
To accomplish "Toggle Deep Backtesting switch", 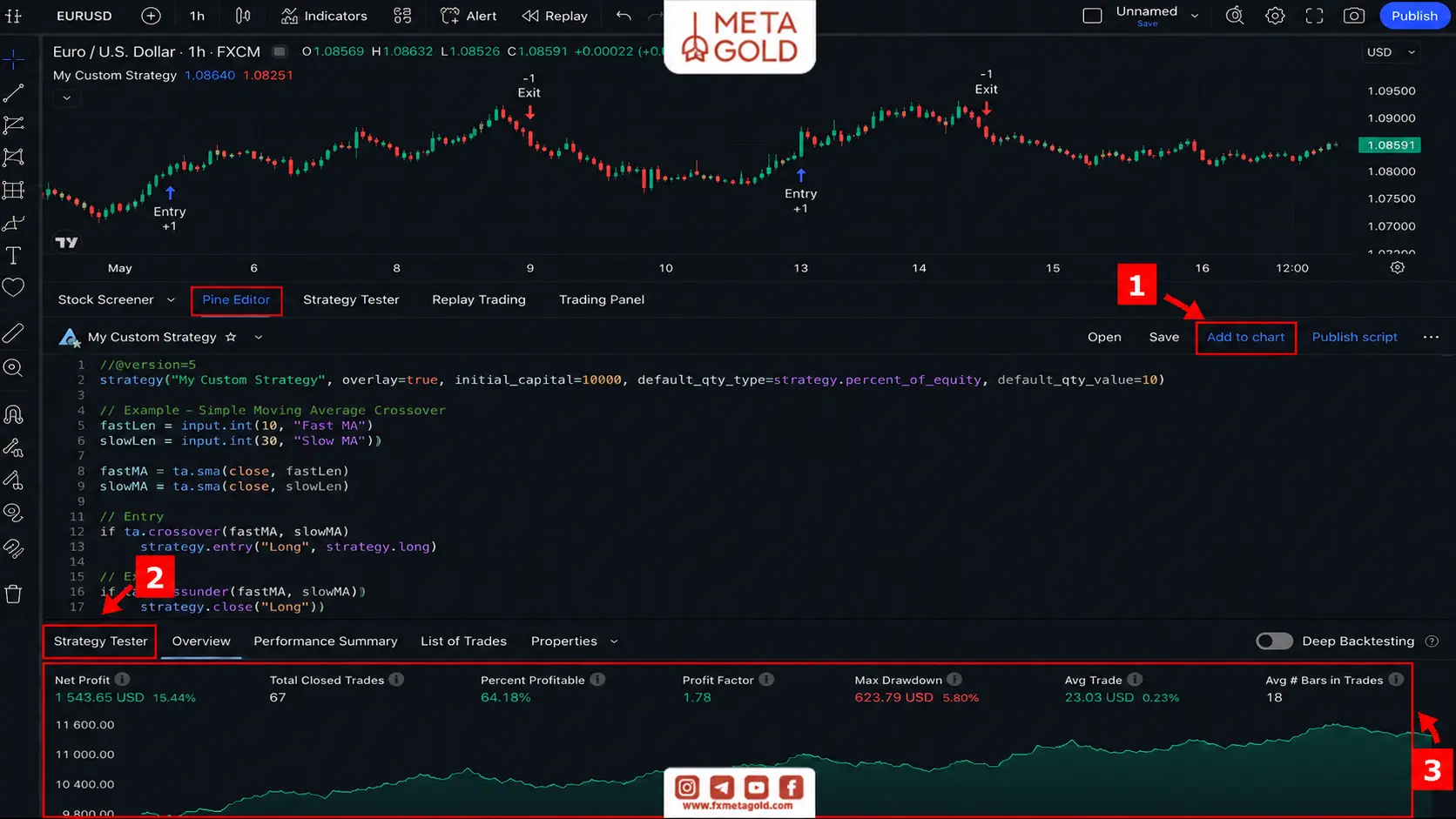I will tap(1274, 641).
